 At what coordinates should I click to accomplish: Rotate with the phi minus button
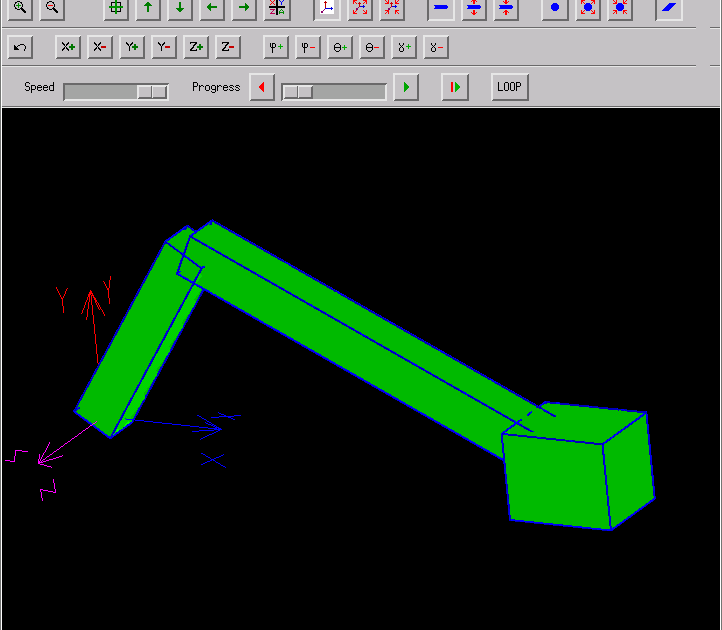click(x=308, y=47)
